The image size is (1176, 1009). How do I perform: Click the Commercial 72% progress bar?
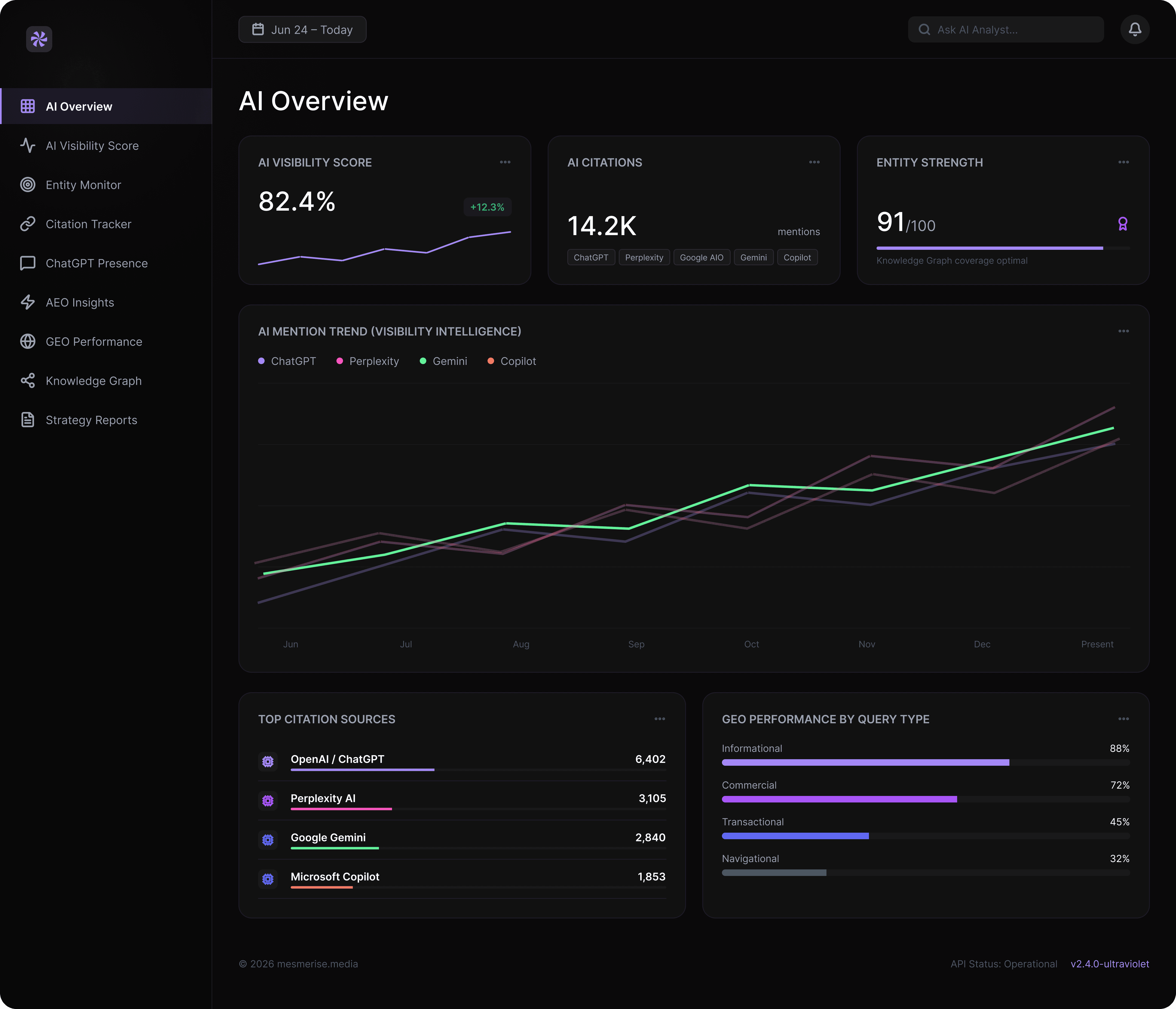(926, 799)
